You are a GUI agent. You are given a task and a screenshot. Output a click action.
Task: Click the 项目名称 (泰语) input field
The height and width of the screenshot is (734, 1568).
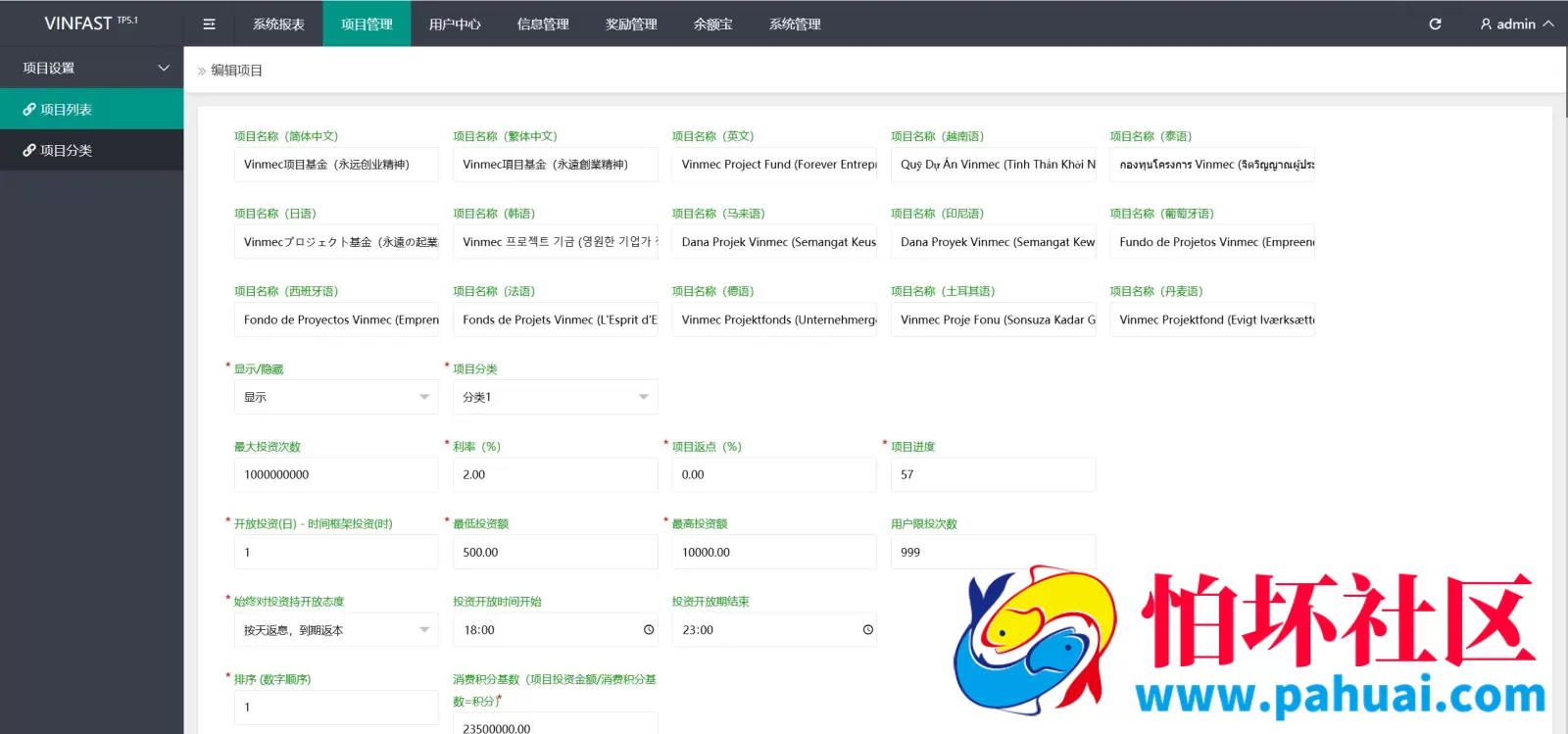point(1212,165)
